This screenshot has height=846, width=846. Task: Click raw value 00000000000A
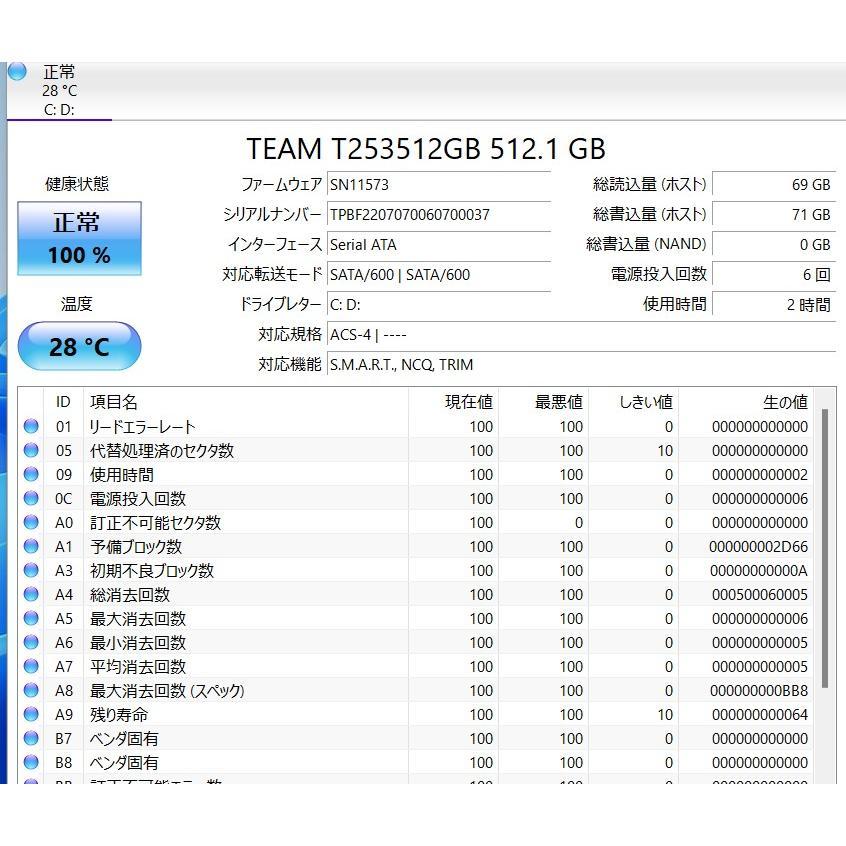(759, 571)
